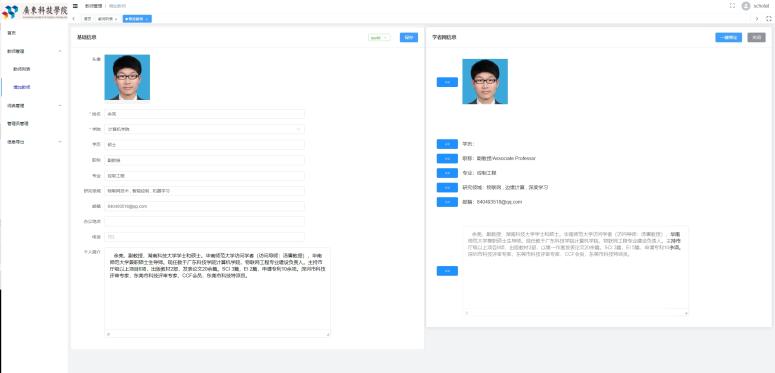The width and height of the screenshot is (775, 373).
Task: Click the sync button beside Associate Professor title
Action: point(447,159)
